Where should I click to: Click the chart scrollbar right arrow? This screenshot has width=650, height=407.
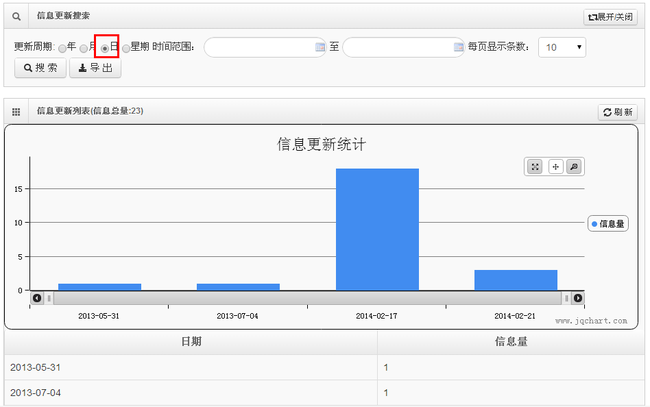(578, 298)
